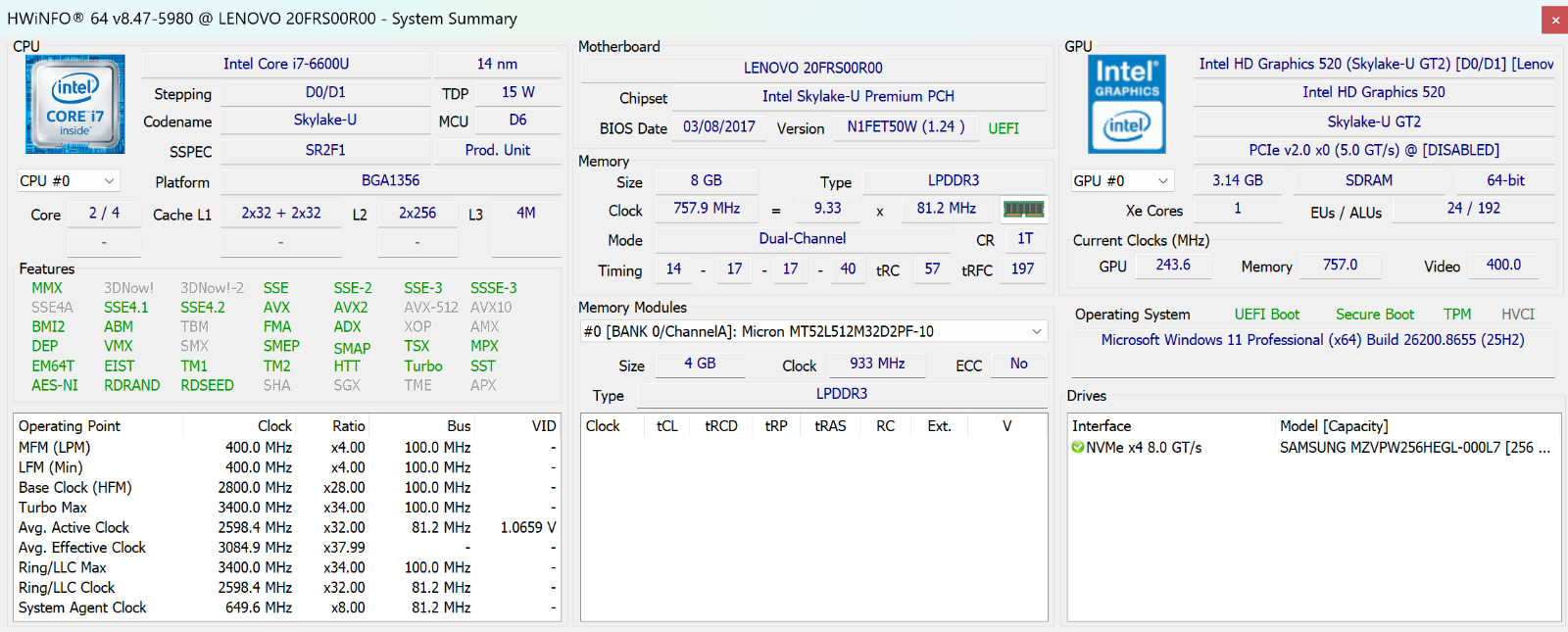The width and height of the screenshot is (1568, 632).
Task: Click the L3 cache 4M value
Action: point(526,213)
